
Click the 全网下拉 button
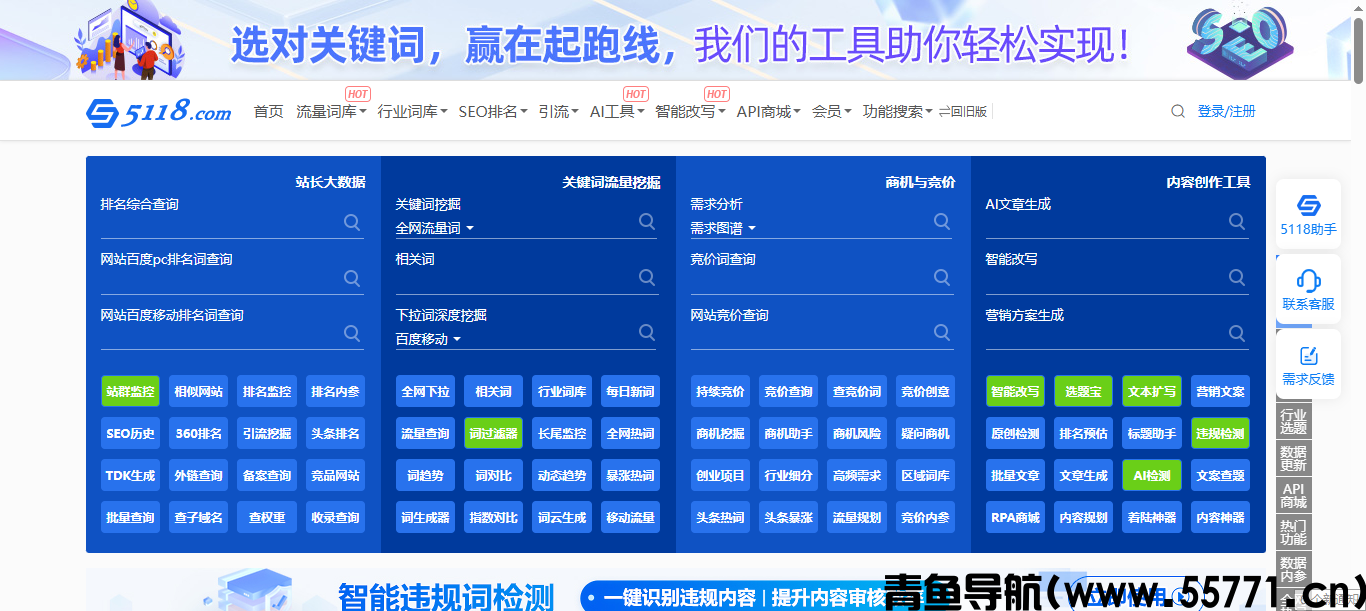[x=425, y=391]
